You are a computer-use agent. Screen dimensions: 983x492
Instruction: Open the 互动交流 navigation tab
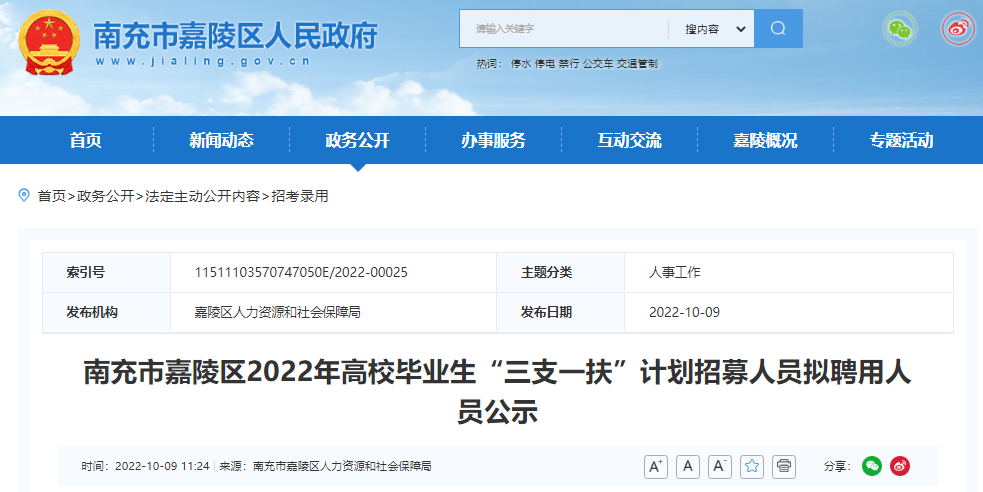[x=629, y=141]
